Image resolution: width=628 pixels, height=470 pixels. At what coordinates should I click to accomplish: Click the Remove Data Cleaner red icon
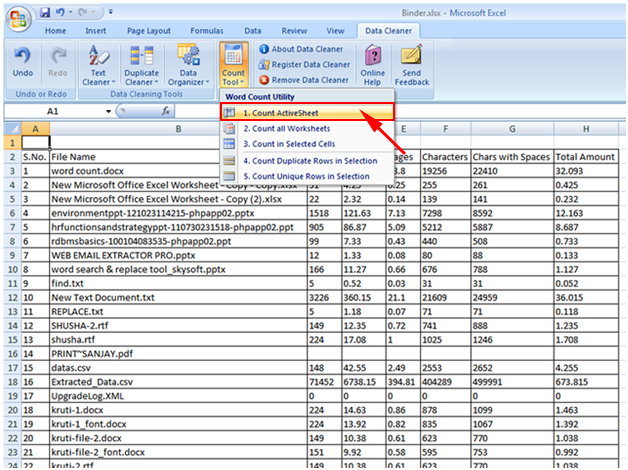pos(264,80)
